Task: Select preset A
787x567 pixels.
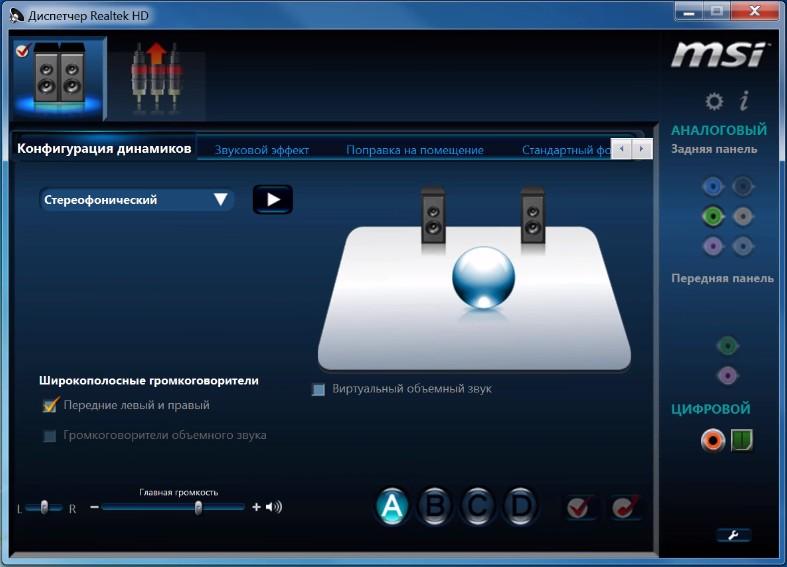Action: click(392, 507)
